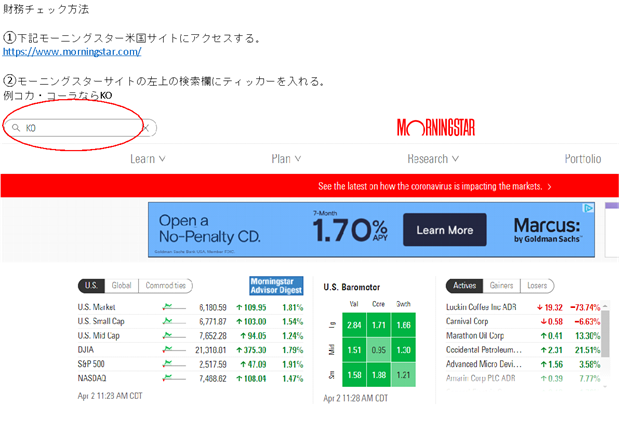Click the mid core barometer cell 0.95
This screenshot has height=432, width=624.
coord(379,350)
